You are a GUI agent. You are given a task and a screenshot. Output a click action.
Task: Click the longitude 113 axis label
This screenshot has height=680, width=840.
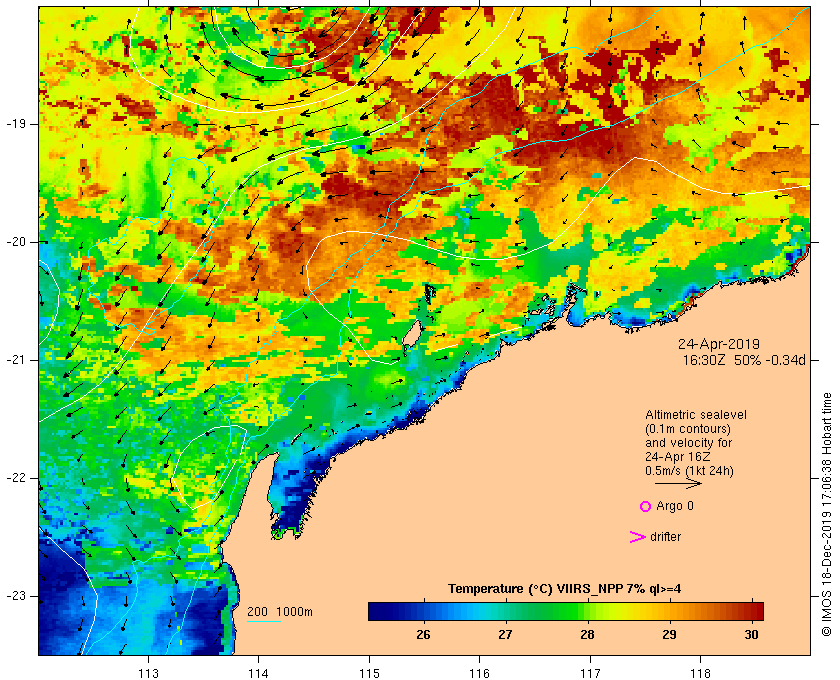pyautogui.click(x=148, y=674)
